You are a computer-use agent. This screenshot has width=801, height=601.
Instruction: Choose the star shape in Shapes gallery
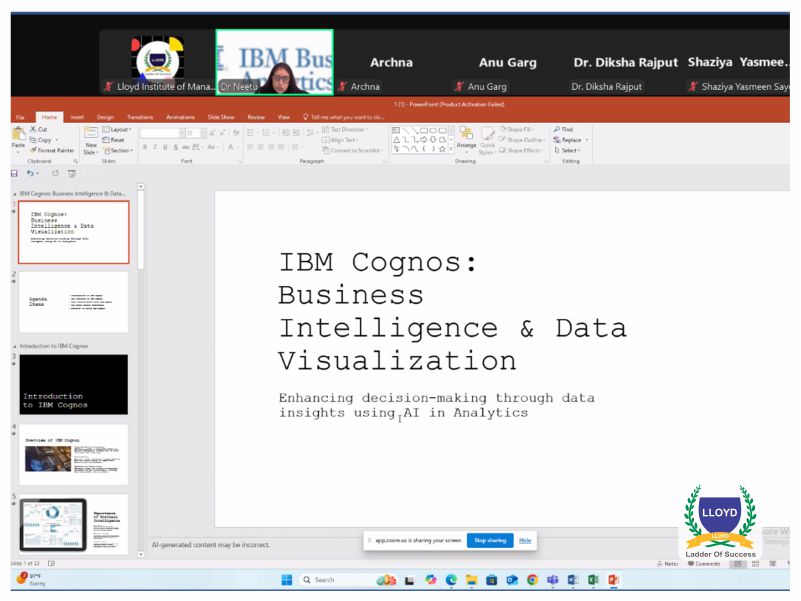442,149
